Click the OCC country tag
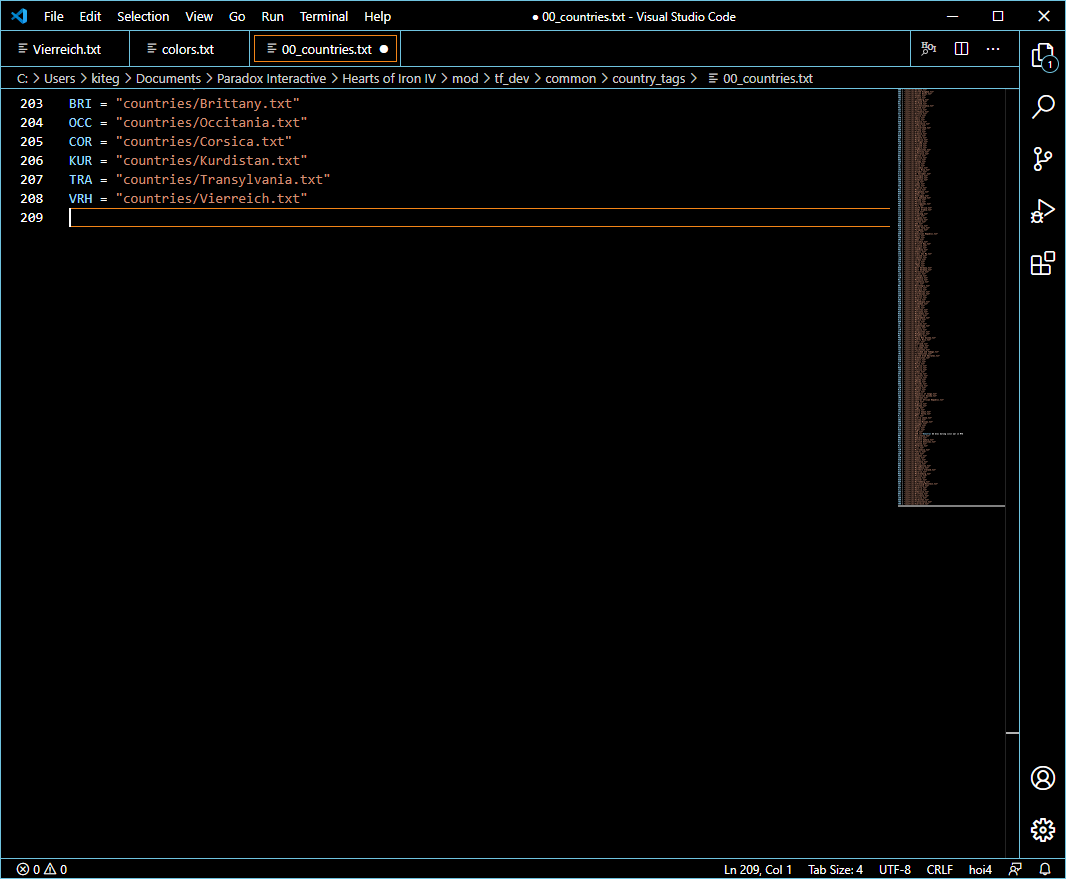 [80, 122]
